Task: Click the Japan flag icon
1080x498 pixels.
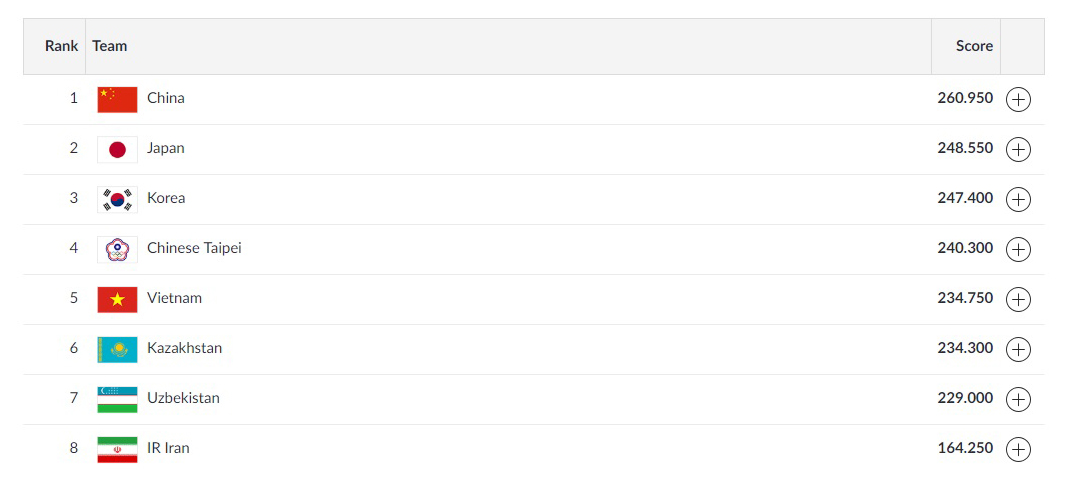Action: coord(117,149)
